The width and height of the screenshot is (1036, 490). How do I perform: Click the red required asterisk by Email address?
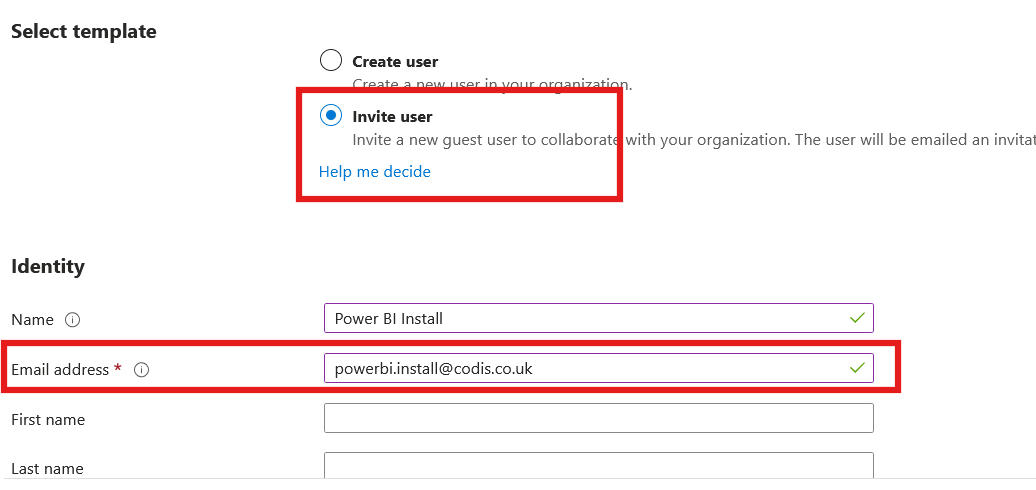[x=118, y=369]
